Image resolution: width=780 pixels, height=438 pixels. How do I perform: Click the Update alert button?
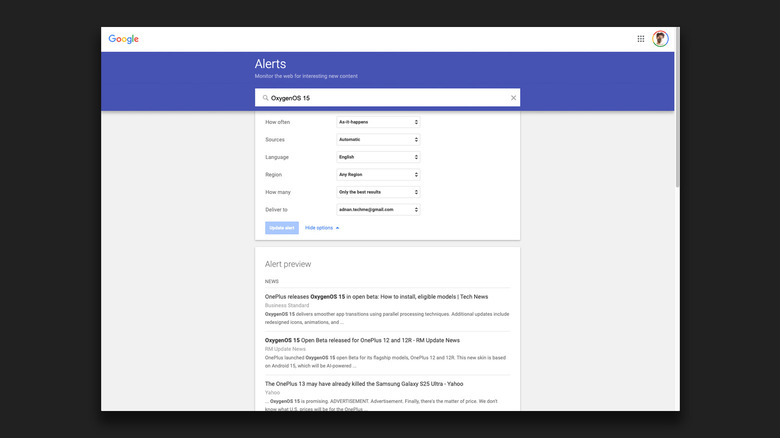pyautogui.click(x=282, y=228)
